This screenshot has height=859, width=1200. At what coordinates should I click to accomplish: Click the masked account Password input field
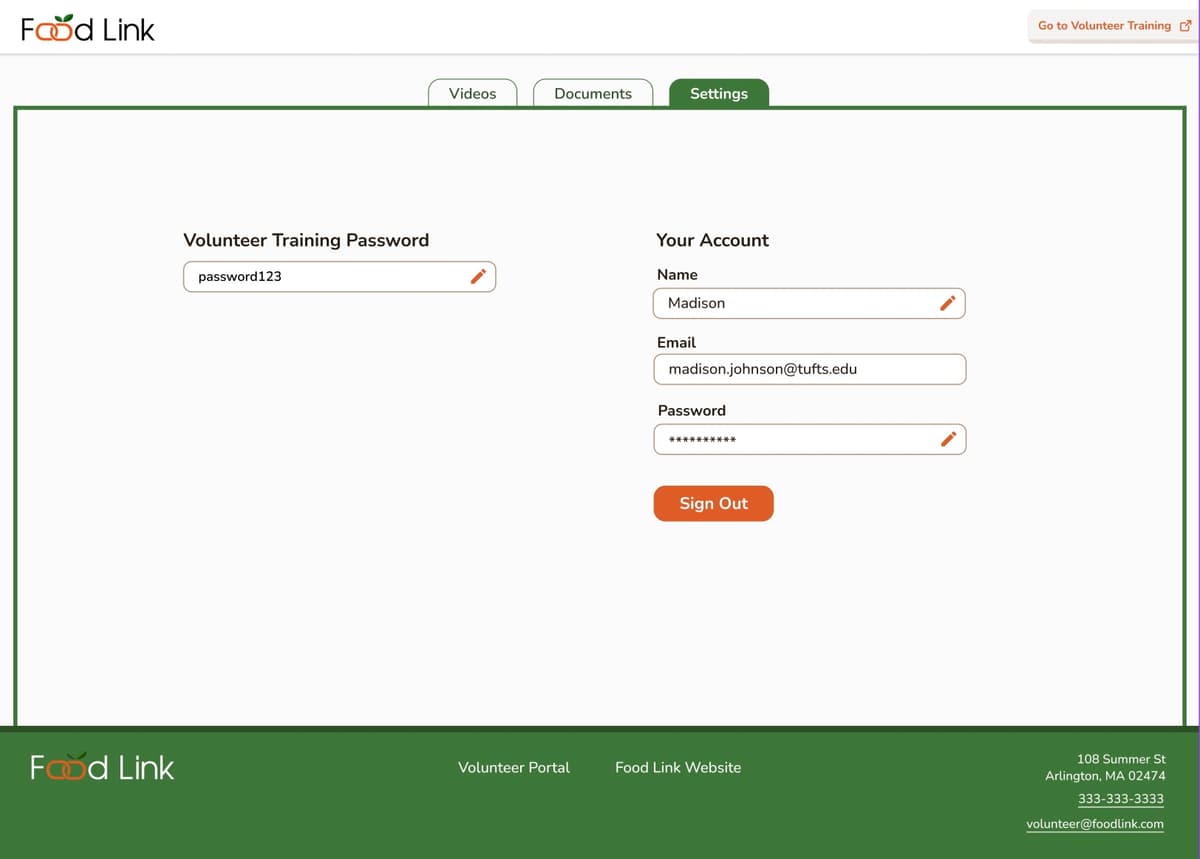(x=790, y=439)
